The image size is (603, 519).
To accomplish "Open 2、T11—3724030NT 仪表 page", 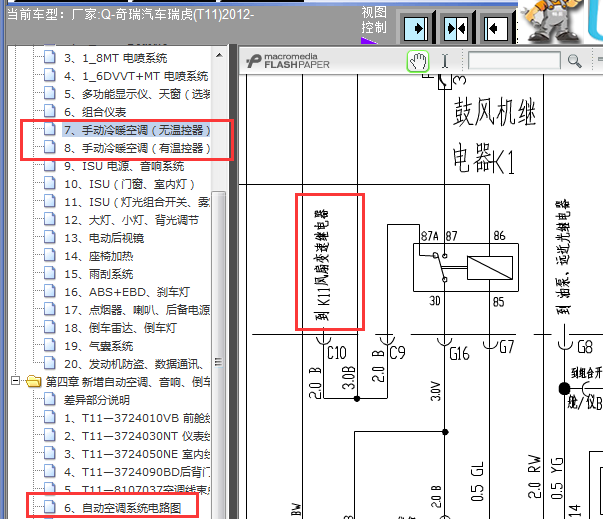I will [137, 436].
